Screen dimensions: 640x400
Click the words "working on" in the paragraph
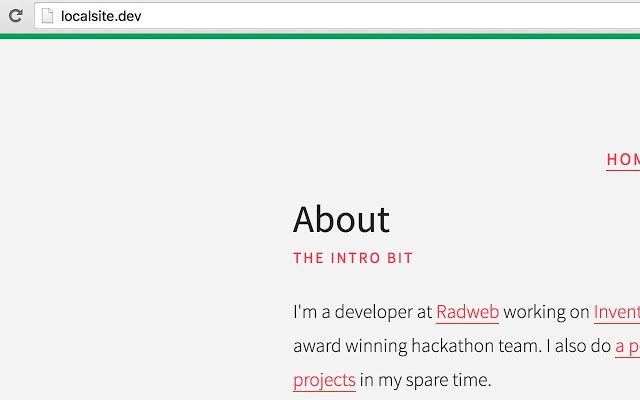(546, 312)
